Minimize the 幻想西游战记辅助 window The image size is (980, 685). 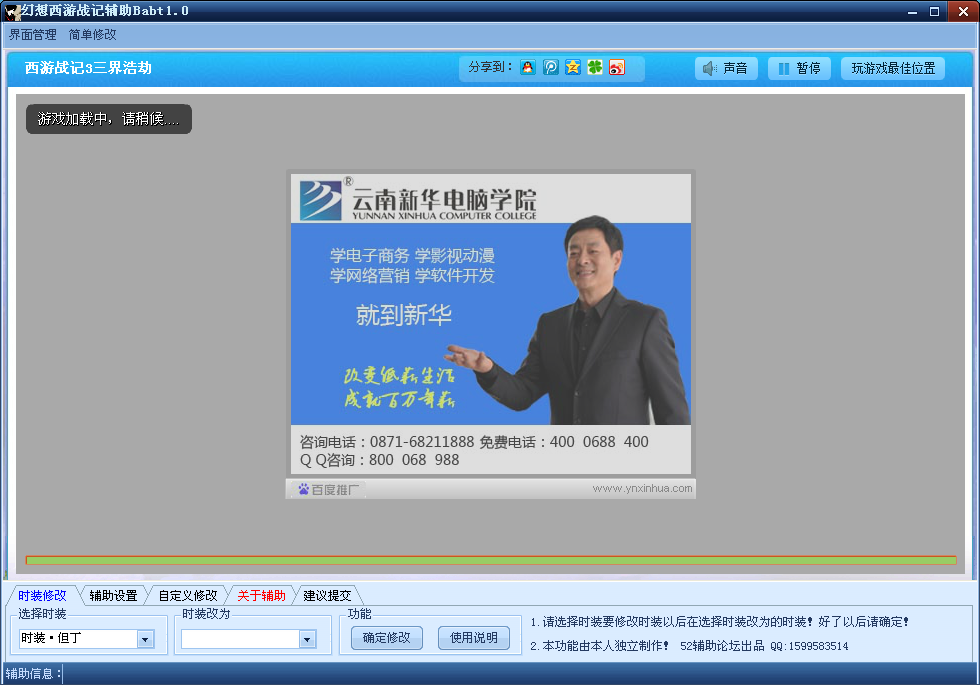tap(912, 11)
